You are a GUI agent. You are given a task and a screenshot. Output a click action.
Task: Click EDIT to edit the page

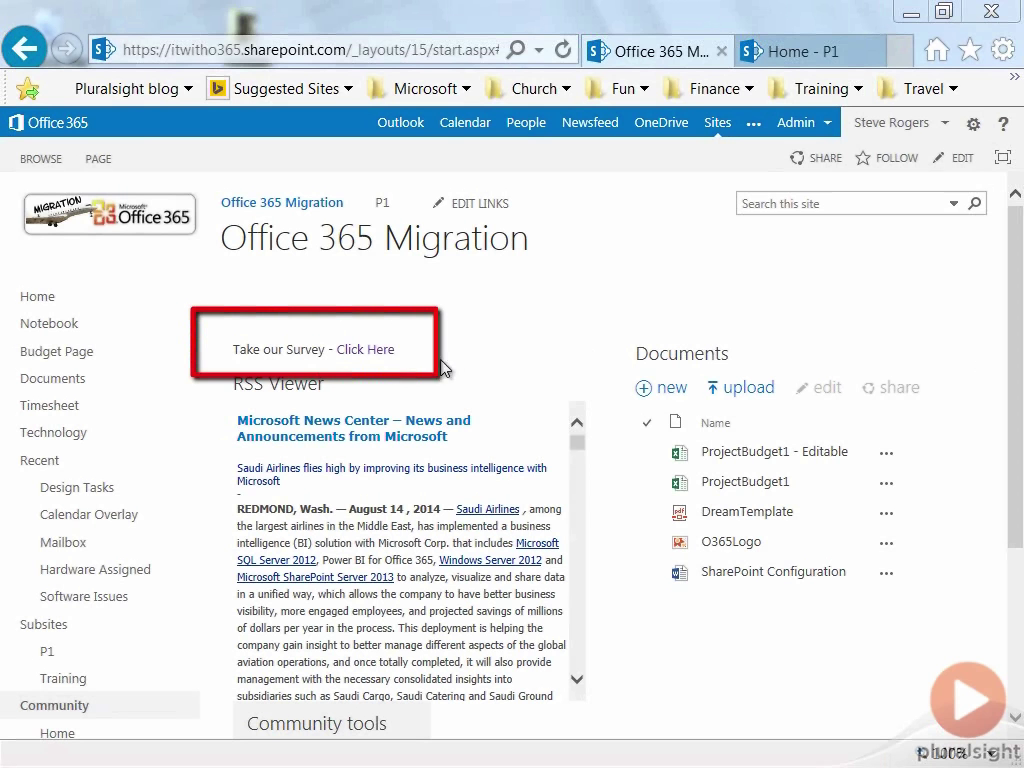pyautogui.click(x=953, y=158)
